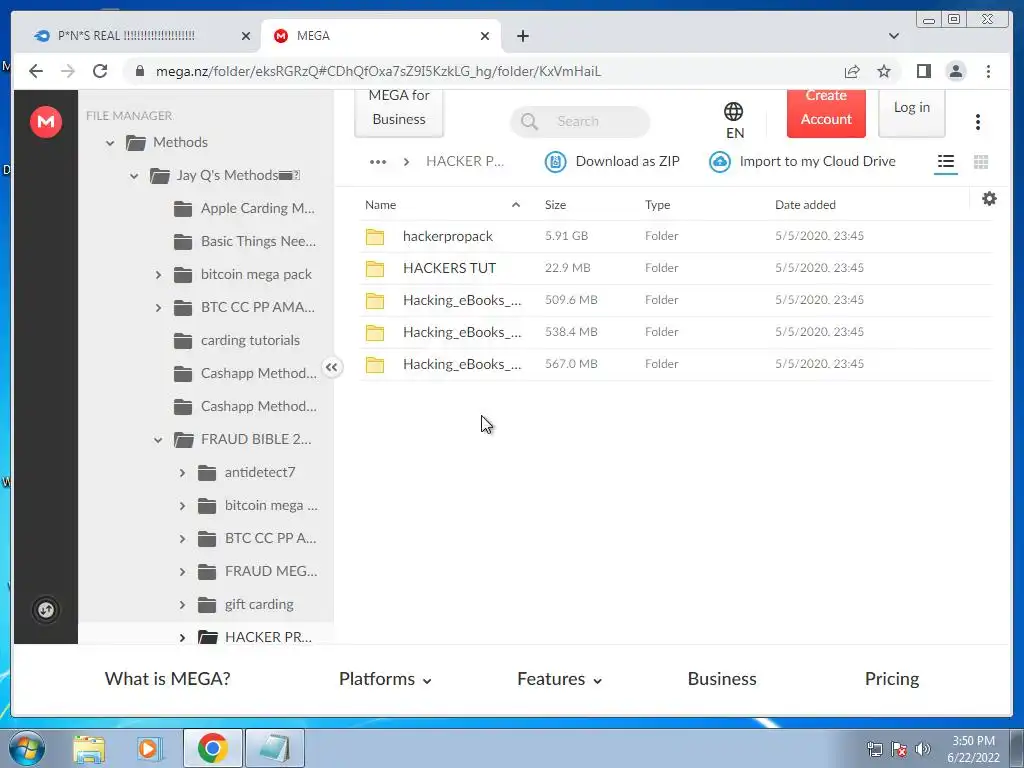This screenshot has width=1024, height=768.
Task: Click the folder icon of the 509.6 MB row
Action: pyautogui.click(x=375, y=300)
